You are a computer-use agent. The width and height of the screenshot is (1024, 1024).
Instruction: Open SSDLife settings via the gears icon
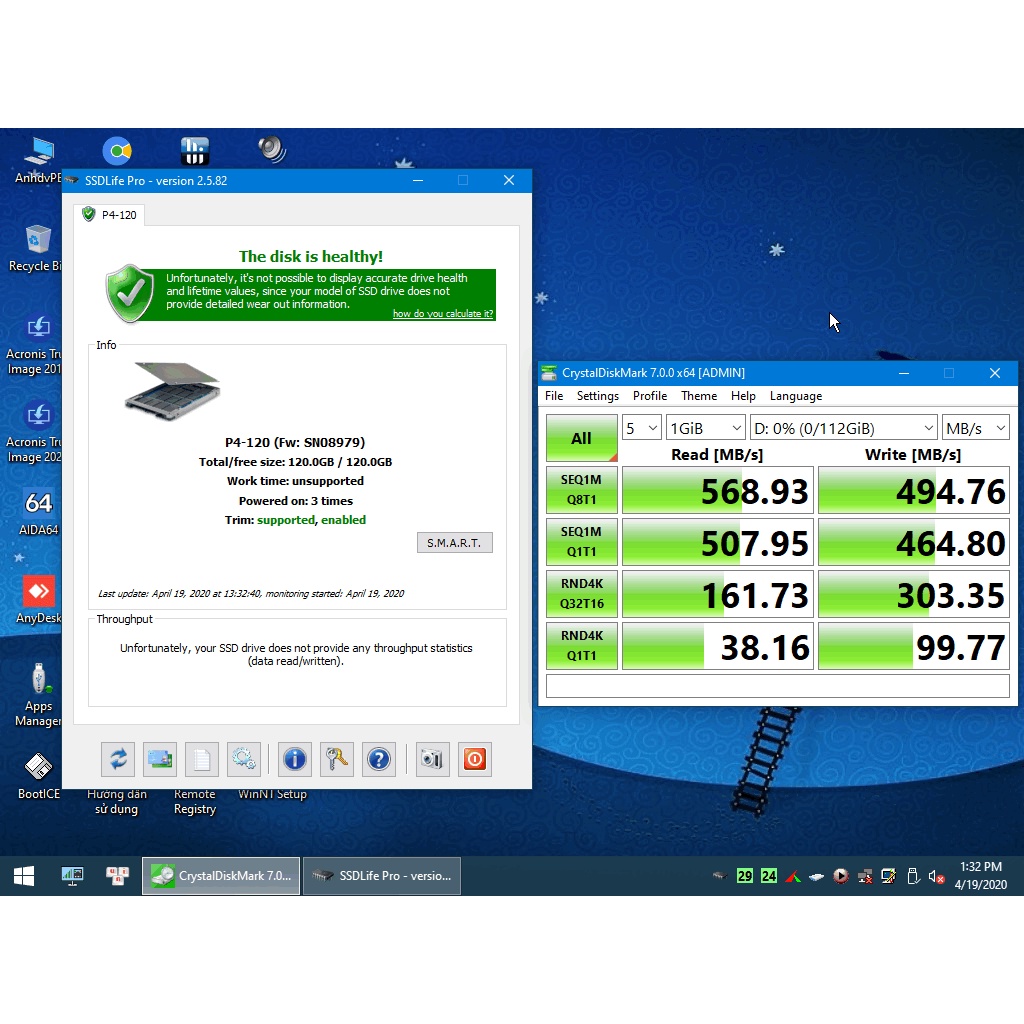coord(243,759)
